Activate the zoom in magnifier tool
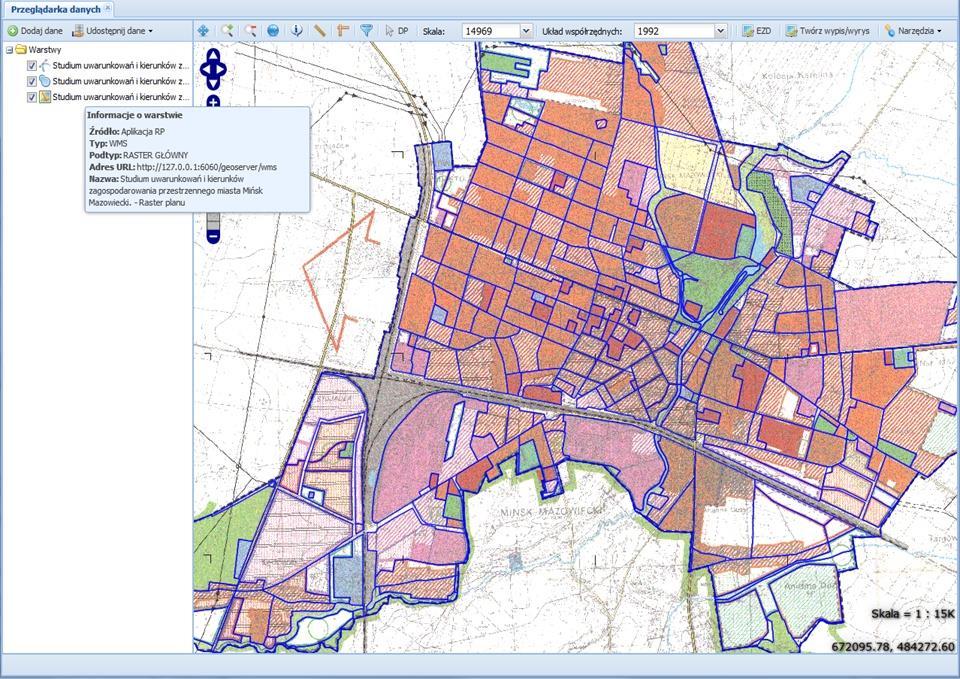The height and width of the screenshot is (679, 960). tap(227, 31)
